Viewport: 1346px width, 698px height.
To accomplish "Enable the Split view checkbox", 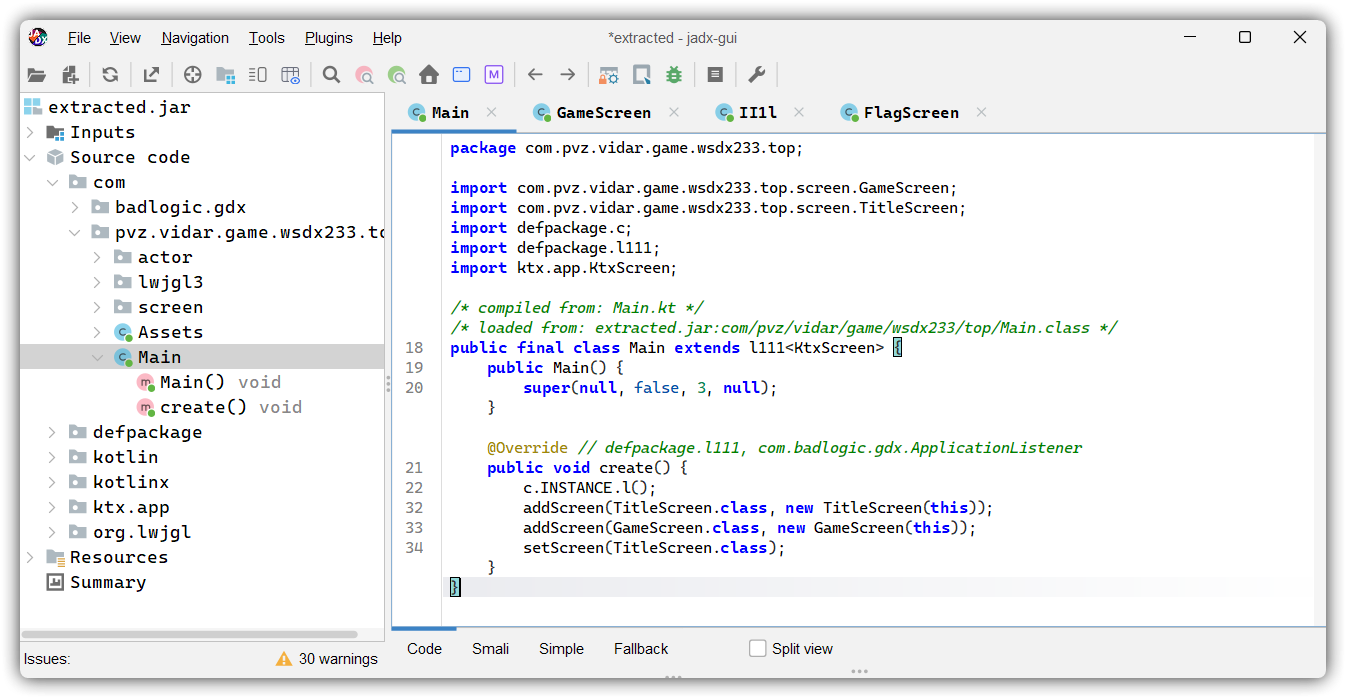I will point(758,648).
